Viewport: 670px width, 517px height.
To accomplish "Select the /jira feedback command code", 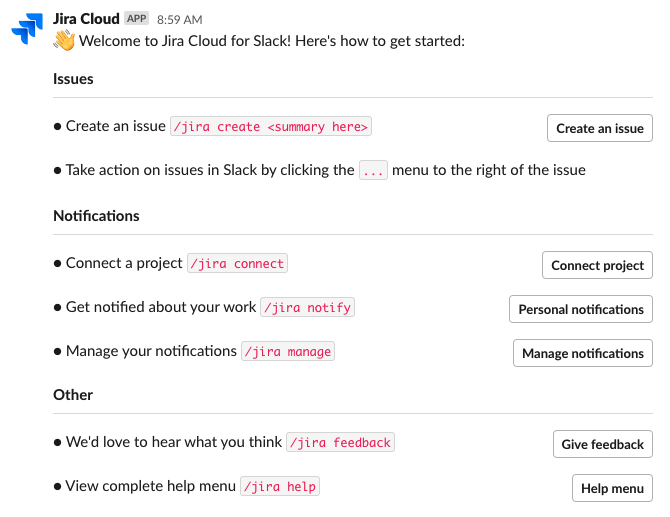I will click(x=340, y=443).
